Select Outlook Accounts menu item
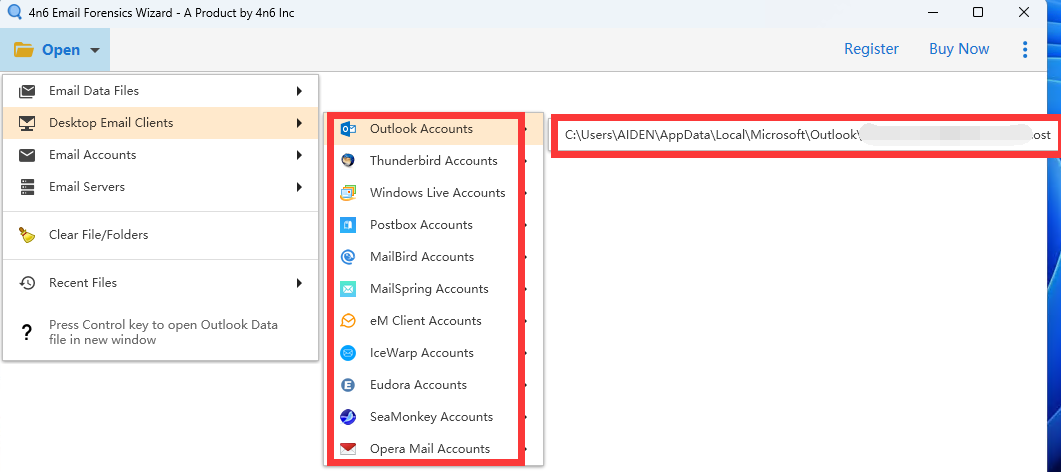Screen dimensions: 1061x472 tap(421, 129)
